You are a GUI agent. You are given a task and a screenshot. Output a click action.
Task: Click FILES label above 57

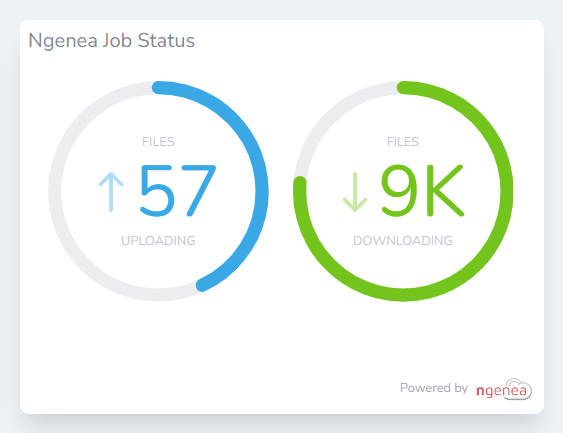158,142
